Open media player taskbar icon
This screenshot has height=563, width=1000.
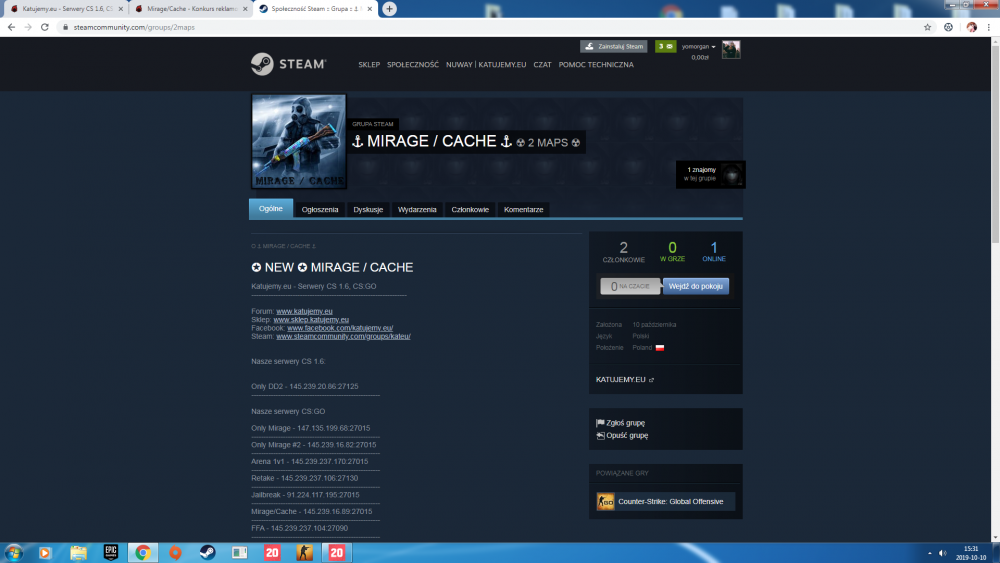pos(45,553)
